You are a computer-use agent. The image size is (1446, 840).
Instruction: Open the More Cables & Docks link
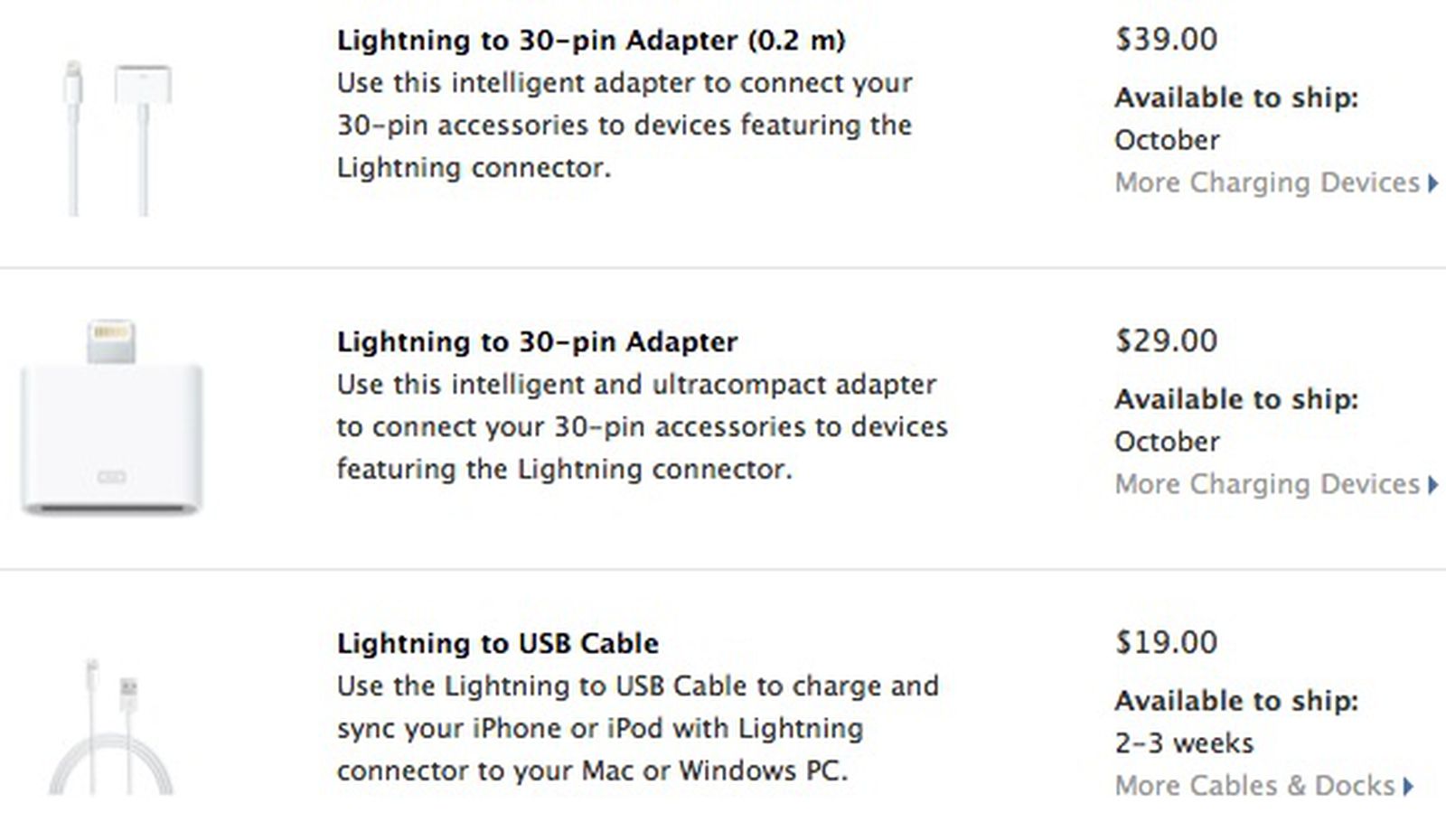1254,786
